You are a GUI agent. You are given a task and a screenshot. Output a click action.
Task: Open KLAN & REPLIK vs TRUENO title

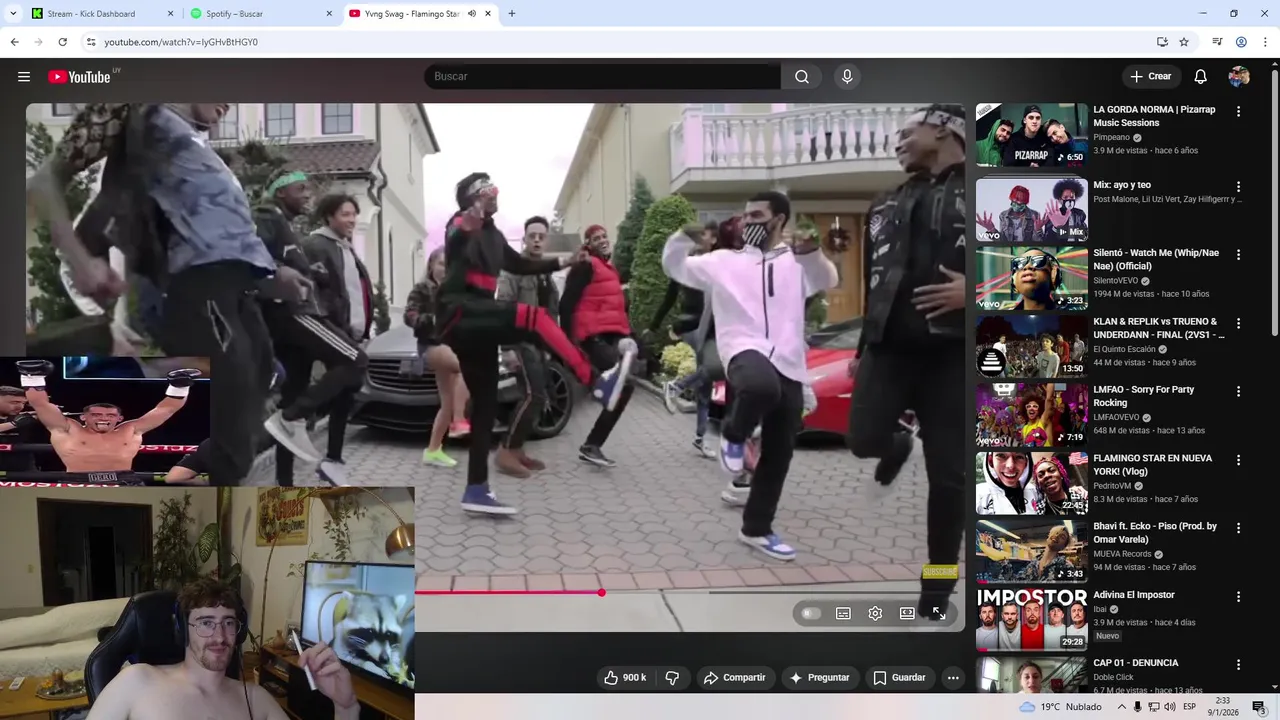[x=1158, y=328]
